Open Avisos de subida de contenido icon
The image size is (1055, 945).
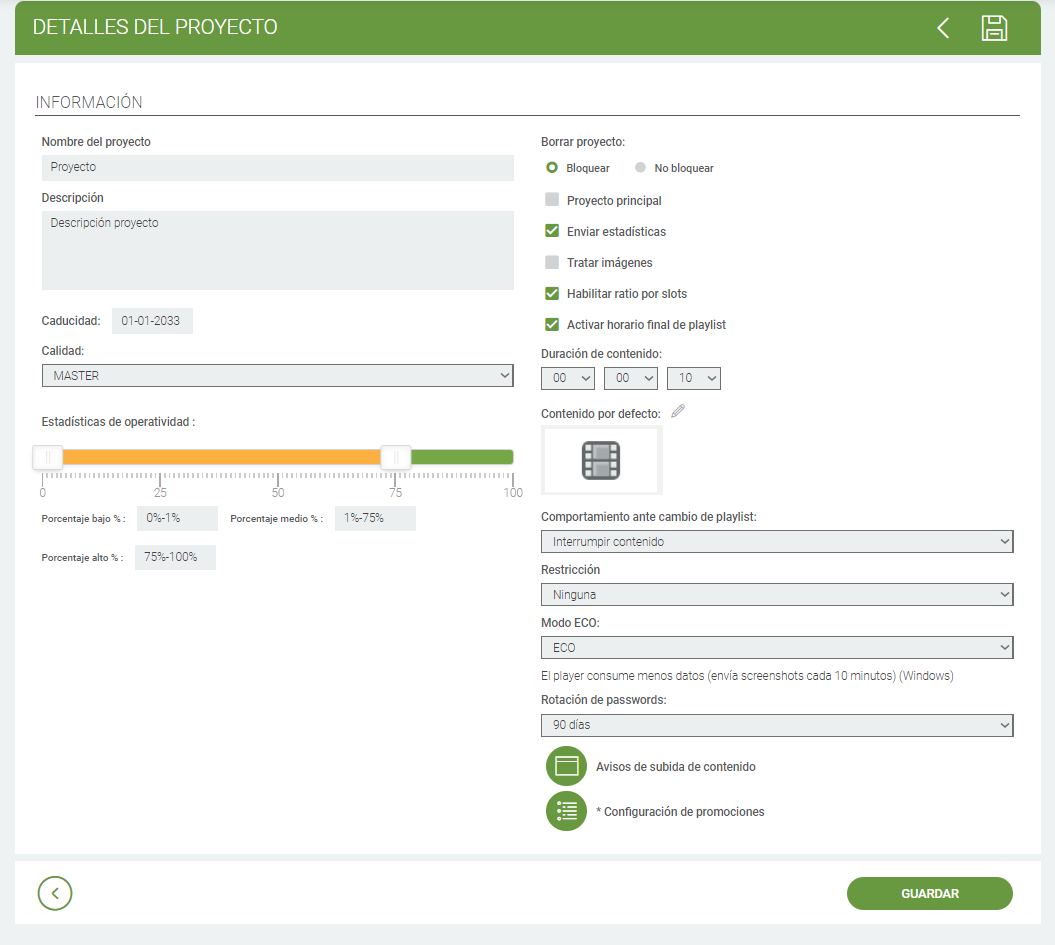click(566, 767)
